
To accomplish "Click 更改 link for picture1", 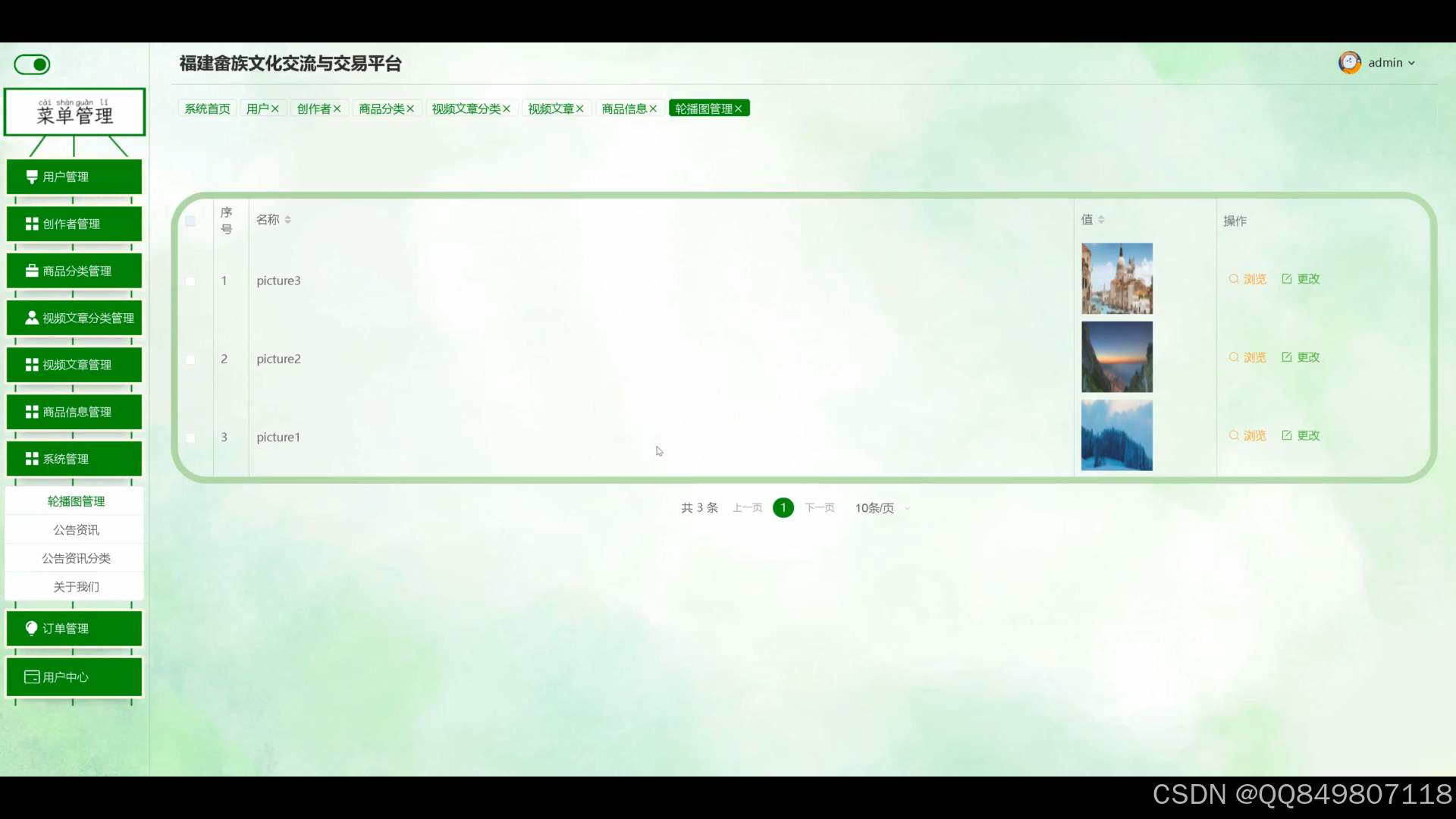I will tap(1307, 435).
